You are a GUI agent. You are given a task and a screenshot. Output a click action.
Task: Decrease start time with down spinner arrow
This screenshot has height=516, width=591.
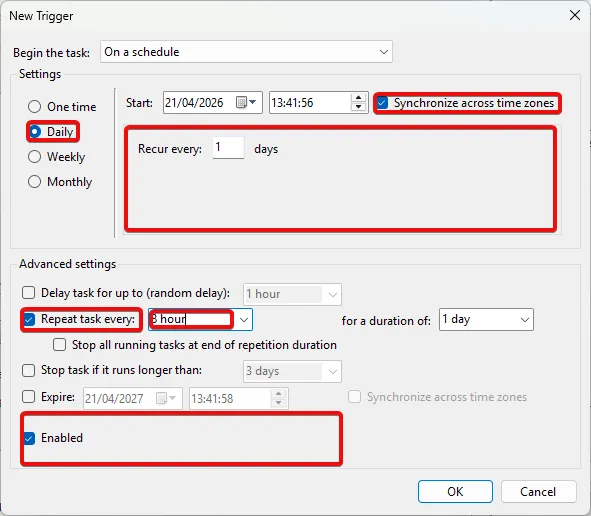[358, 107]
